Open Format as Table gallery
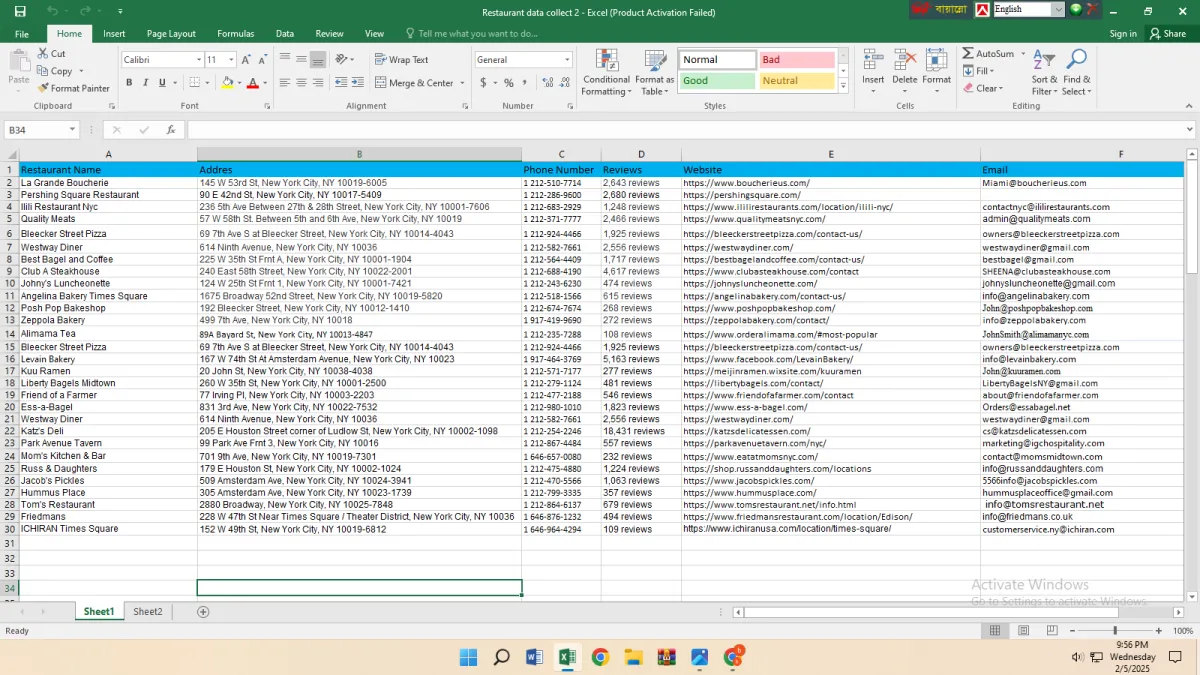 (x=655, y=73)
